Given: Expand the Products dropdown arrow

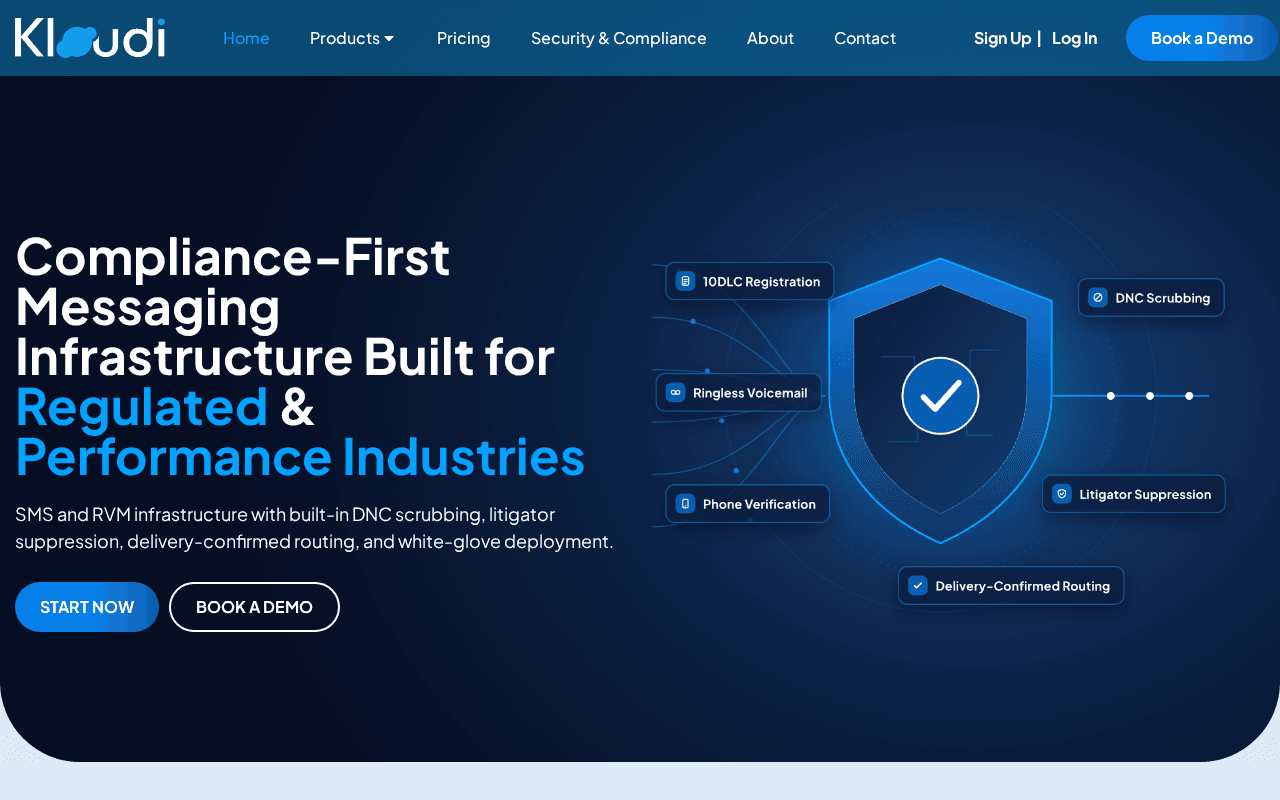Looking at the screenshot, I should 389,39.
